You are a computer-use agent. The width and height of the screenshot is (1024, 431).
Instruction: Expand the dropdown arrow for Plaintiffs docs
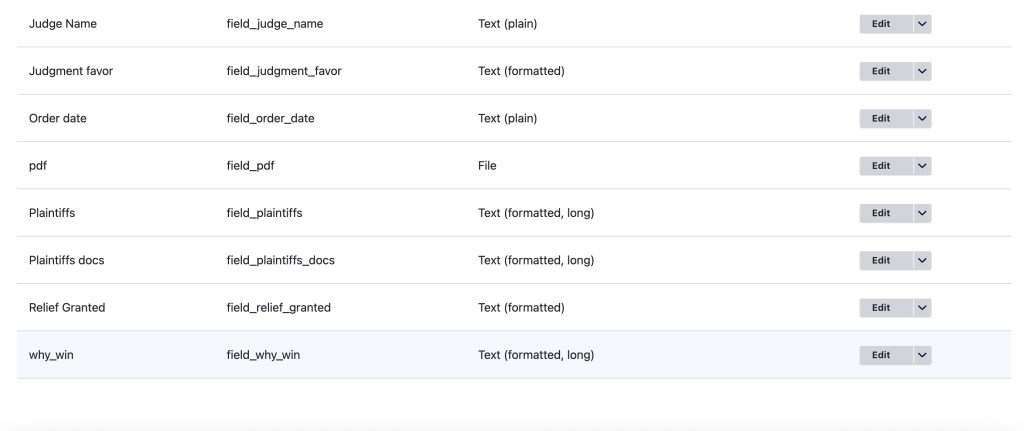click(x=922, y=260)
